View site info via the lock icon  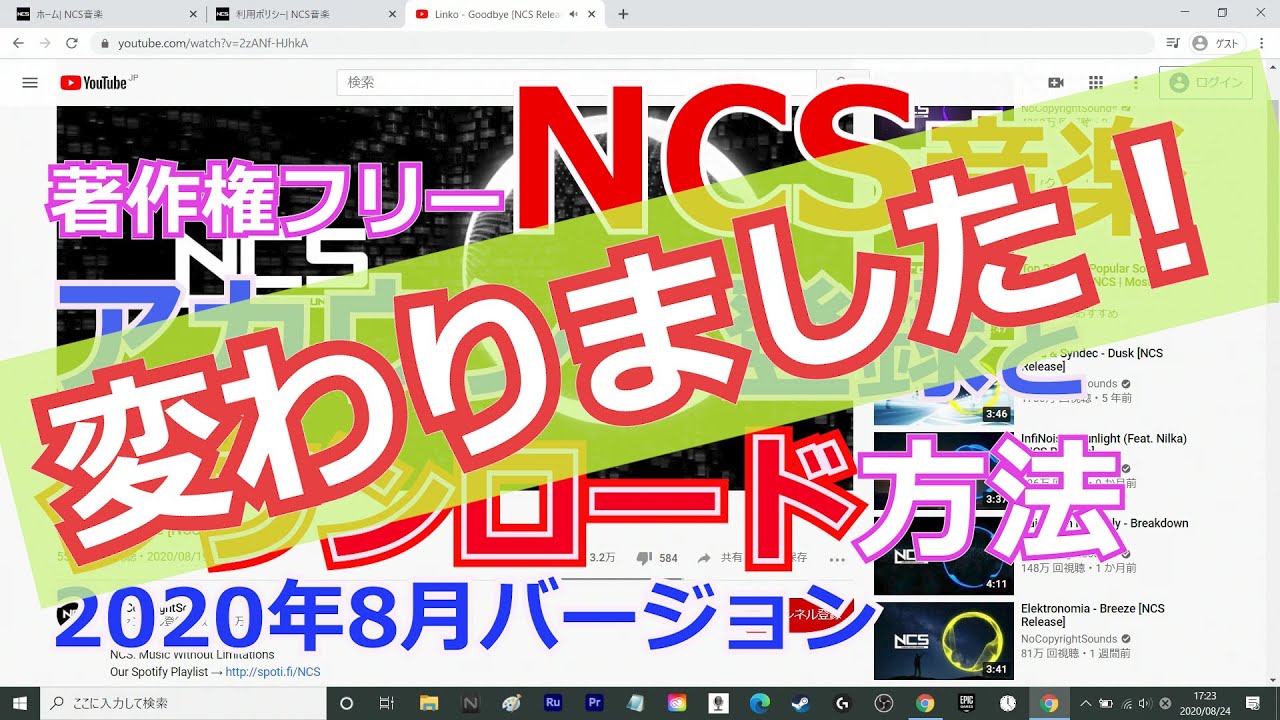[105, 43]
